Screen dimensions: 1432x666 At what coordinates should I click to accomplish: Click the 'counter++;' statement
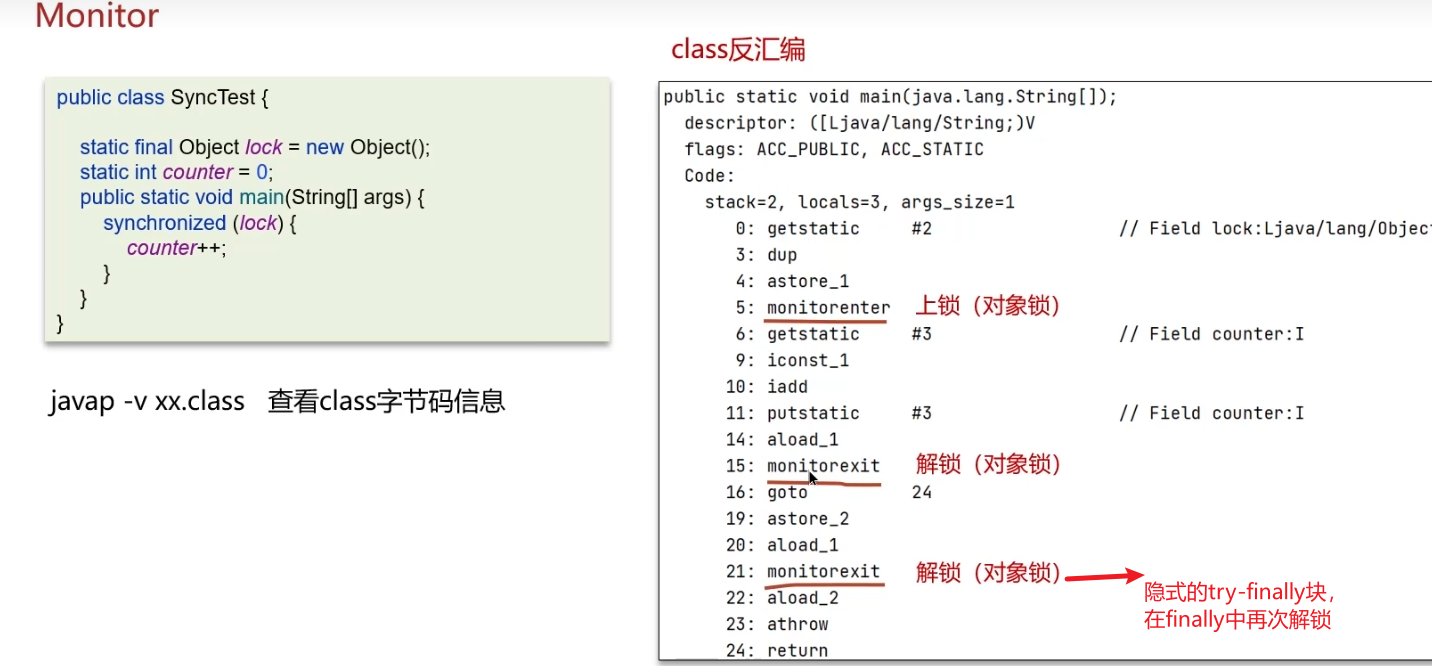(x=177, y=248)
